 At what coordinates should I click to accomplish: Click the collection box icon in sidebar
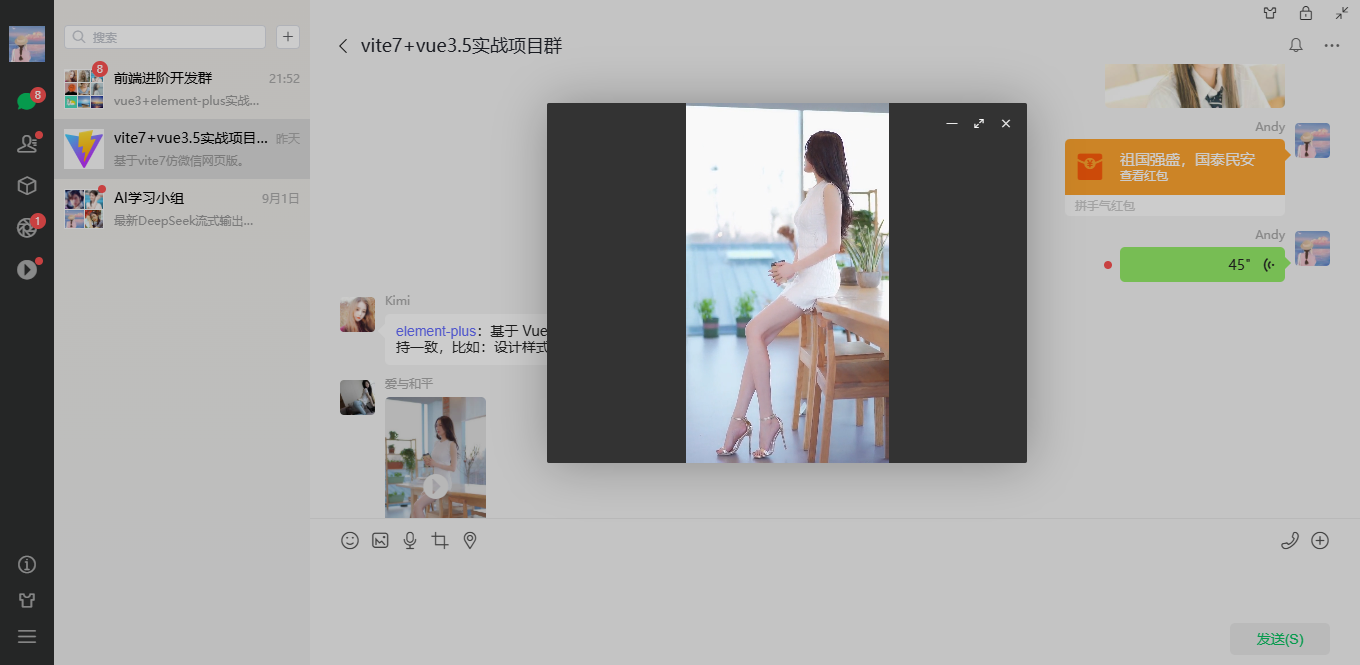27,185
